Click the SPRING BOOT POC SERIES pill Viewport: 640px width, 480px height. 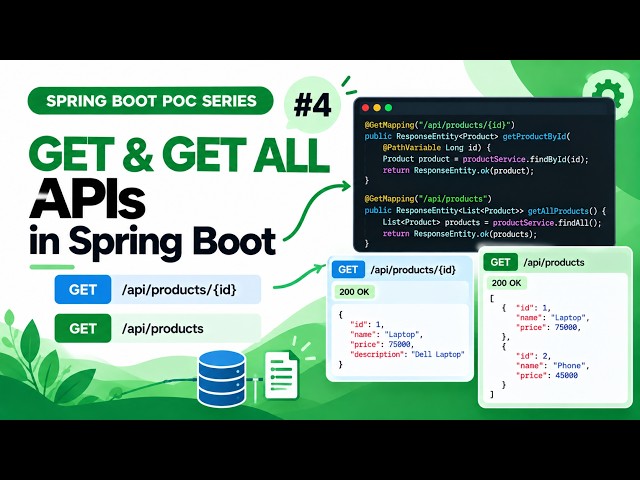click(x=151, y=100)
